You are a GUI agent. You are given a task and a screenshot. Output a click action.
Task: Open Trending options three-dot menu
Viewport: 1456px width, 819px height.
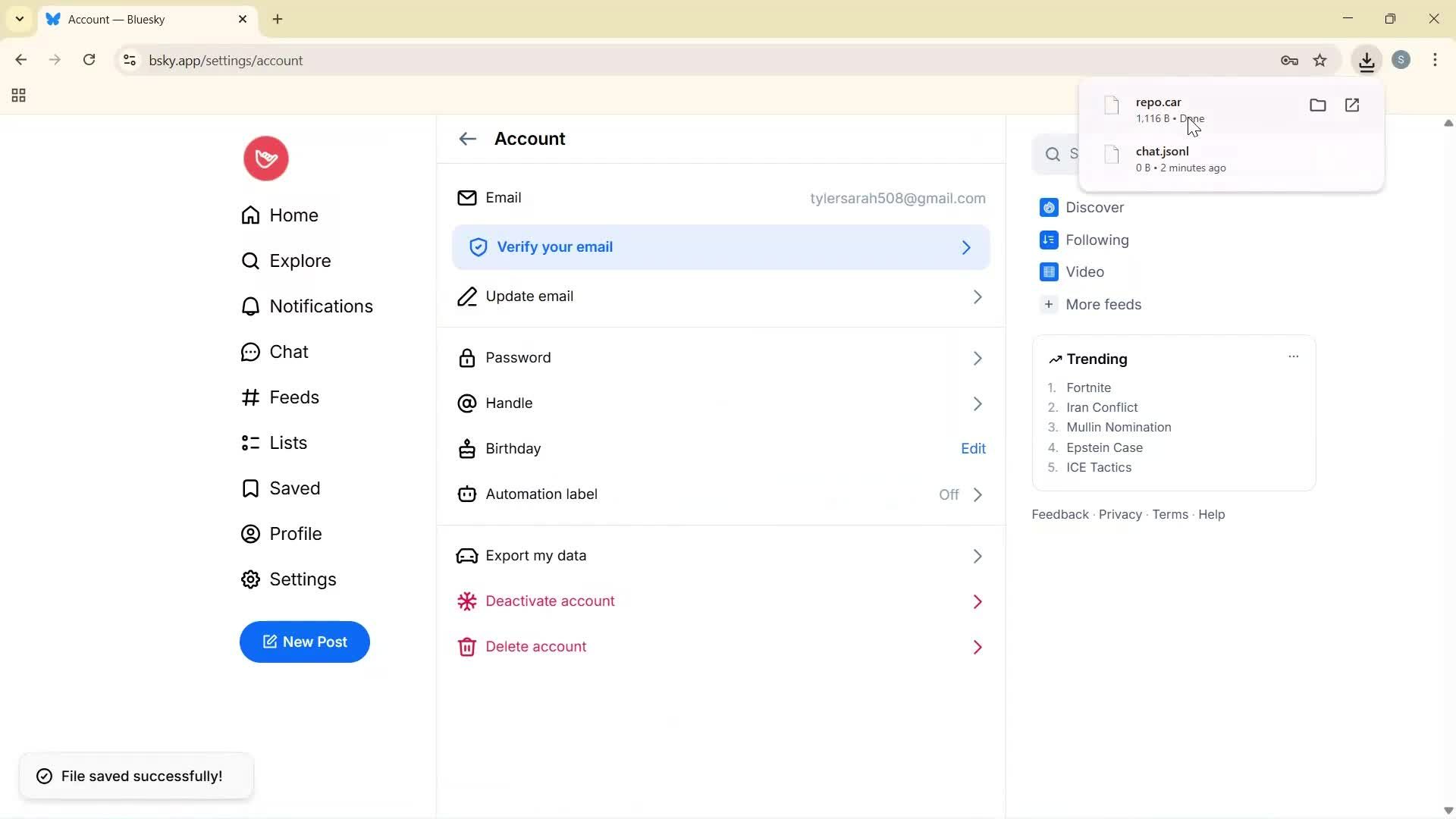[1293, 356]
